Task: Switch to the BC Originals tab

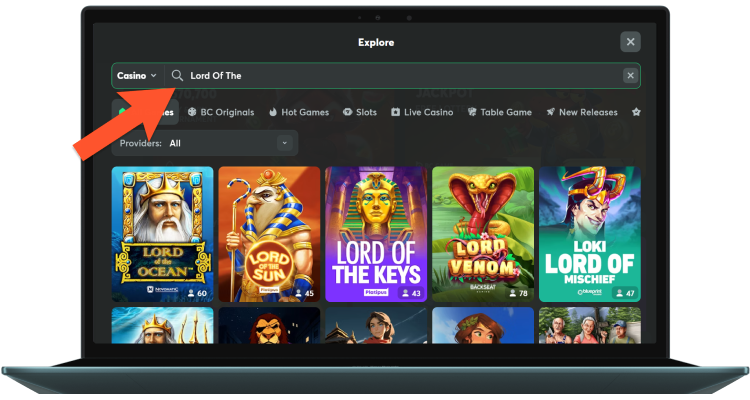Action: pyautogui.click(x=221, y=113)
